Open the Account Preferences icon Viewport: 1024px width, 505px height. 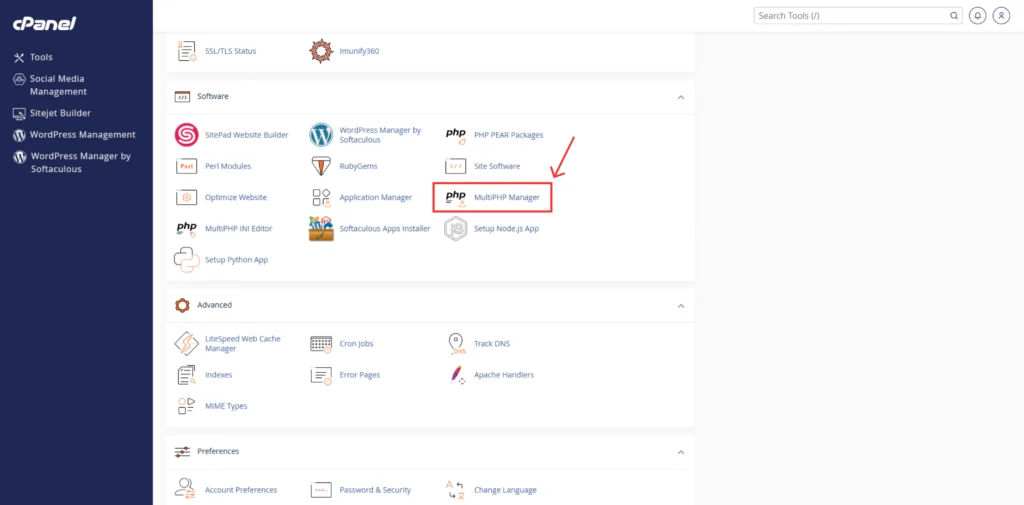[x=187, y=489]
